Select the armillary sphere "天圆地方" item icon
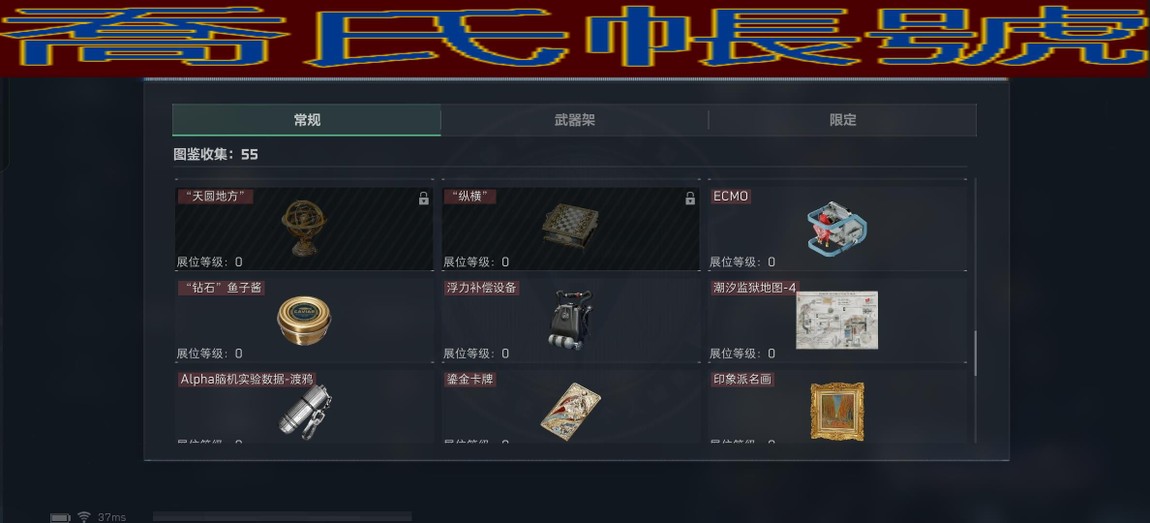 [304, 228]
